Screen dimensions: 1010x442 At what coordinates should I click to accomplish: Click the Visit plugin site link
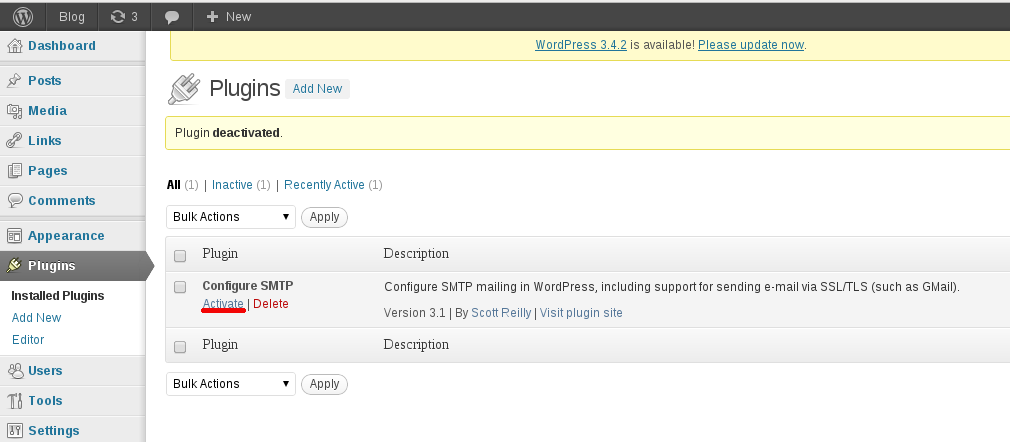tap(581, 312)
